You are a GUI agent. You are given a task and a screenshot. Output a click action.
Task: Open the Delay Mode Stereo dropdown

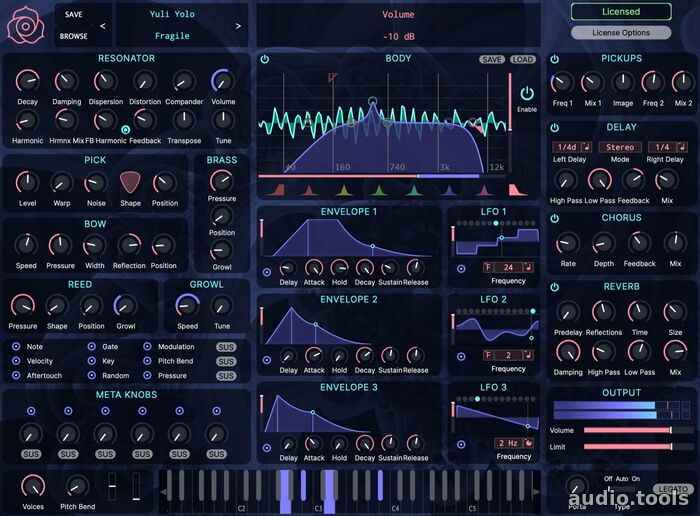coord(621,147)
